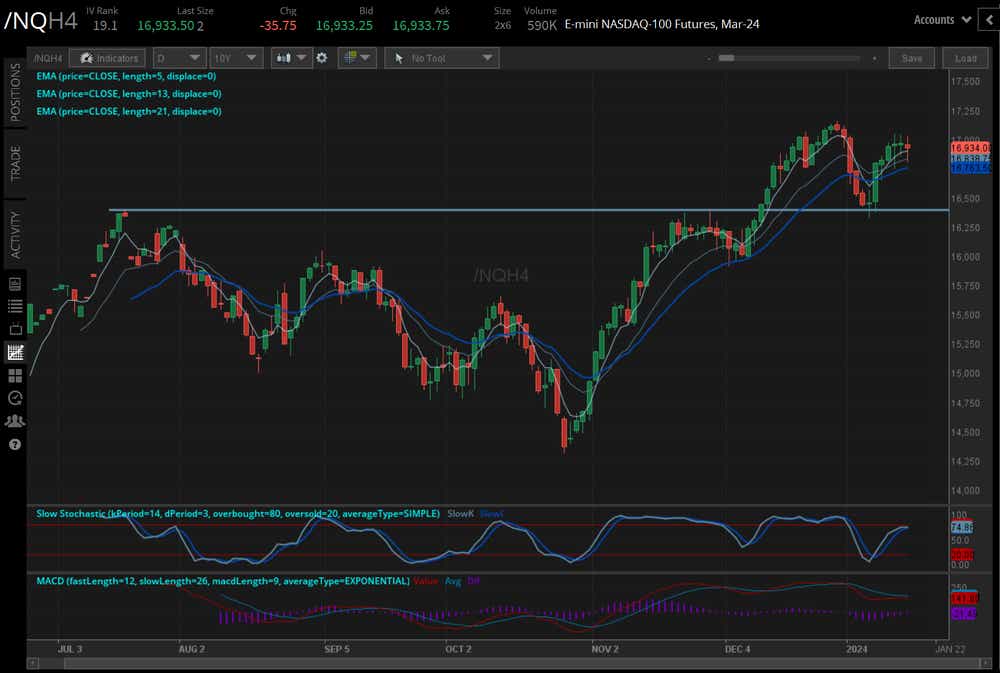Viewport: 1000px width, 673px height.
Task: Open the Help question mark icon
Action: [15, 444]
